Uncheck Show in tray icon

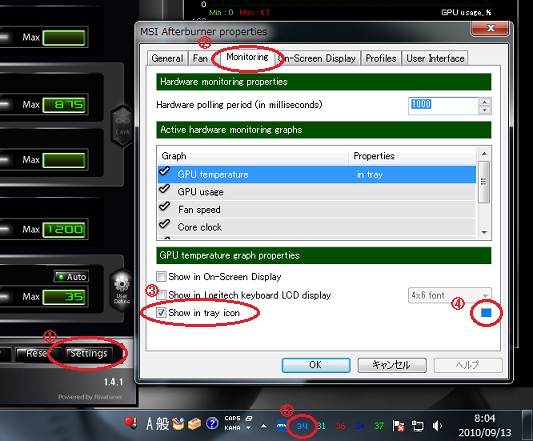click(x=161, y=312)
